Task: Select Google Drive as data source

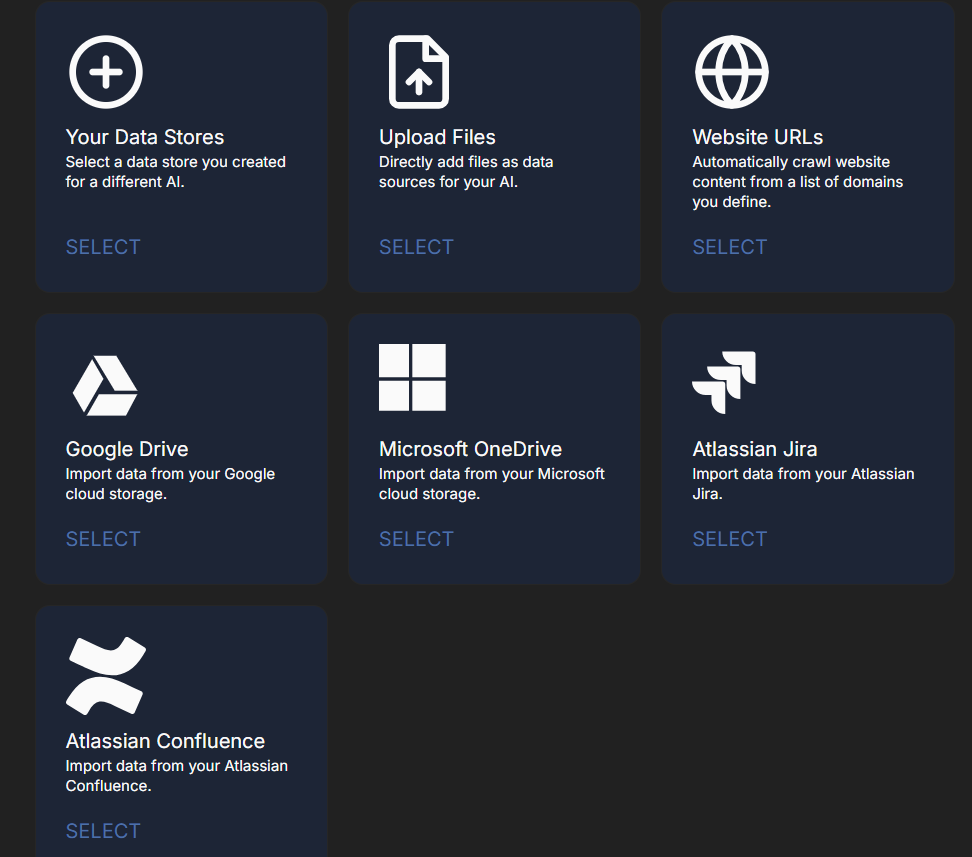Action: point(103,539)
